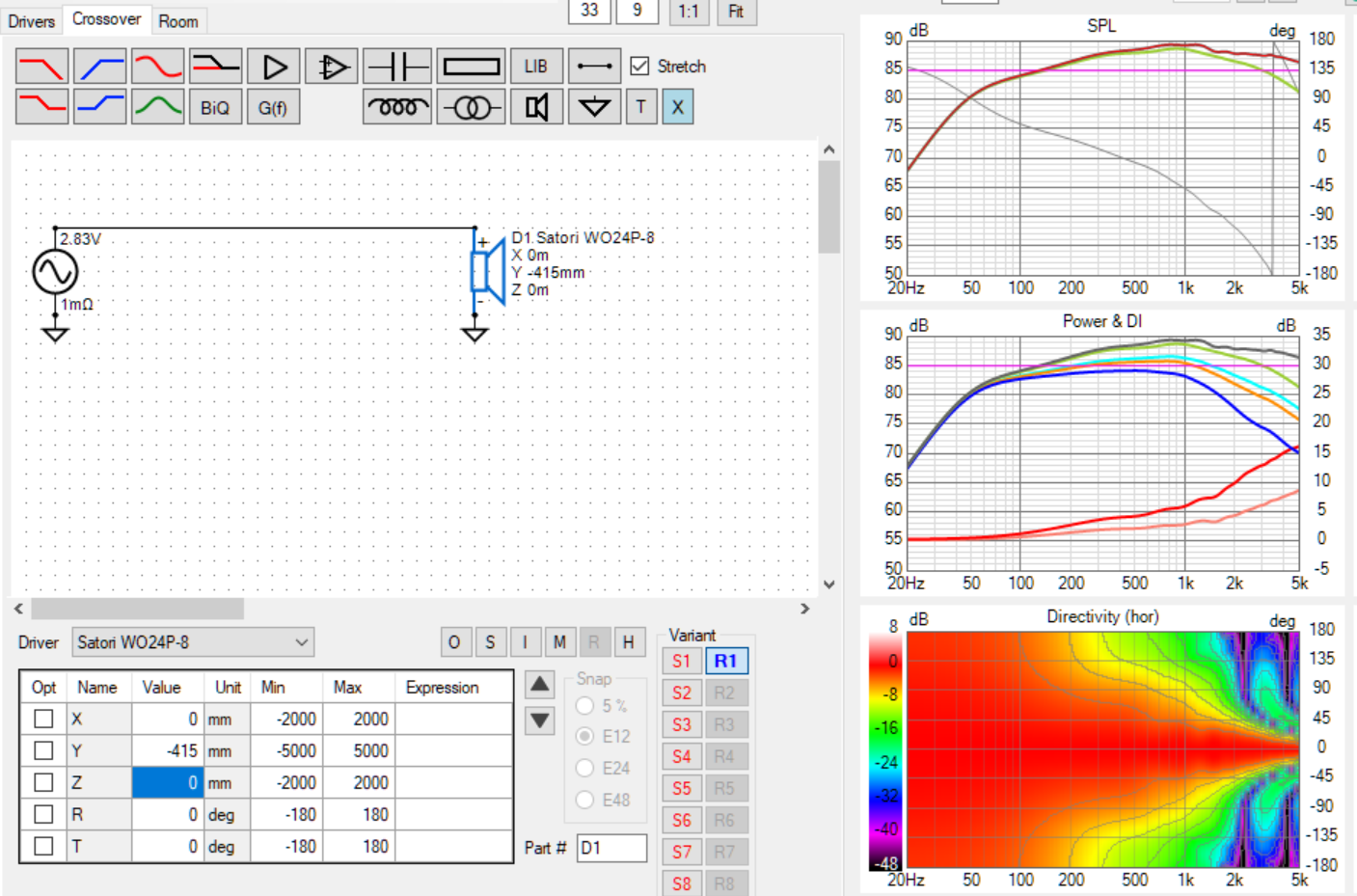
Task: Click the highlighted X toolbar button
Action: pyautogui.click(x=678, y=106)
